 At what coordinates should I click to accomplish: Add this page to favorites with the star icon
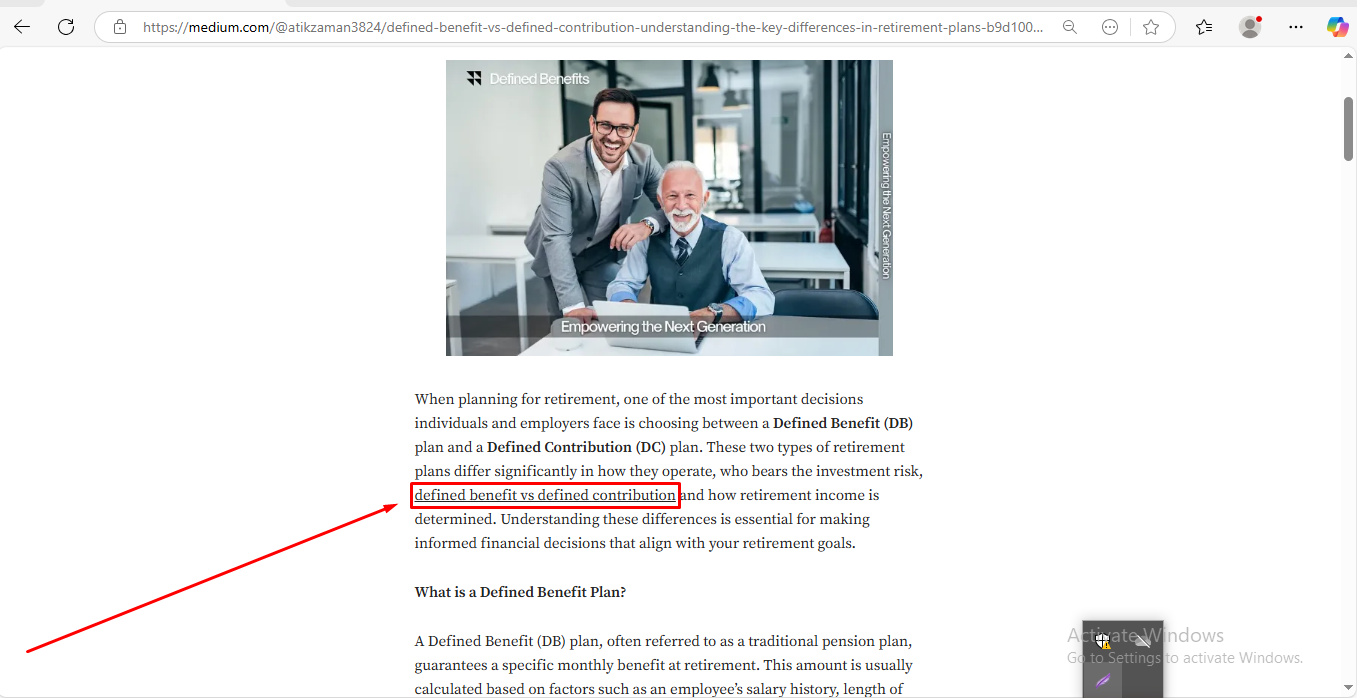pos(1151,27)
